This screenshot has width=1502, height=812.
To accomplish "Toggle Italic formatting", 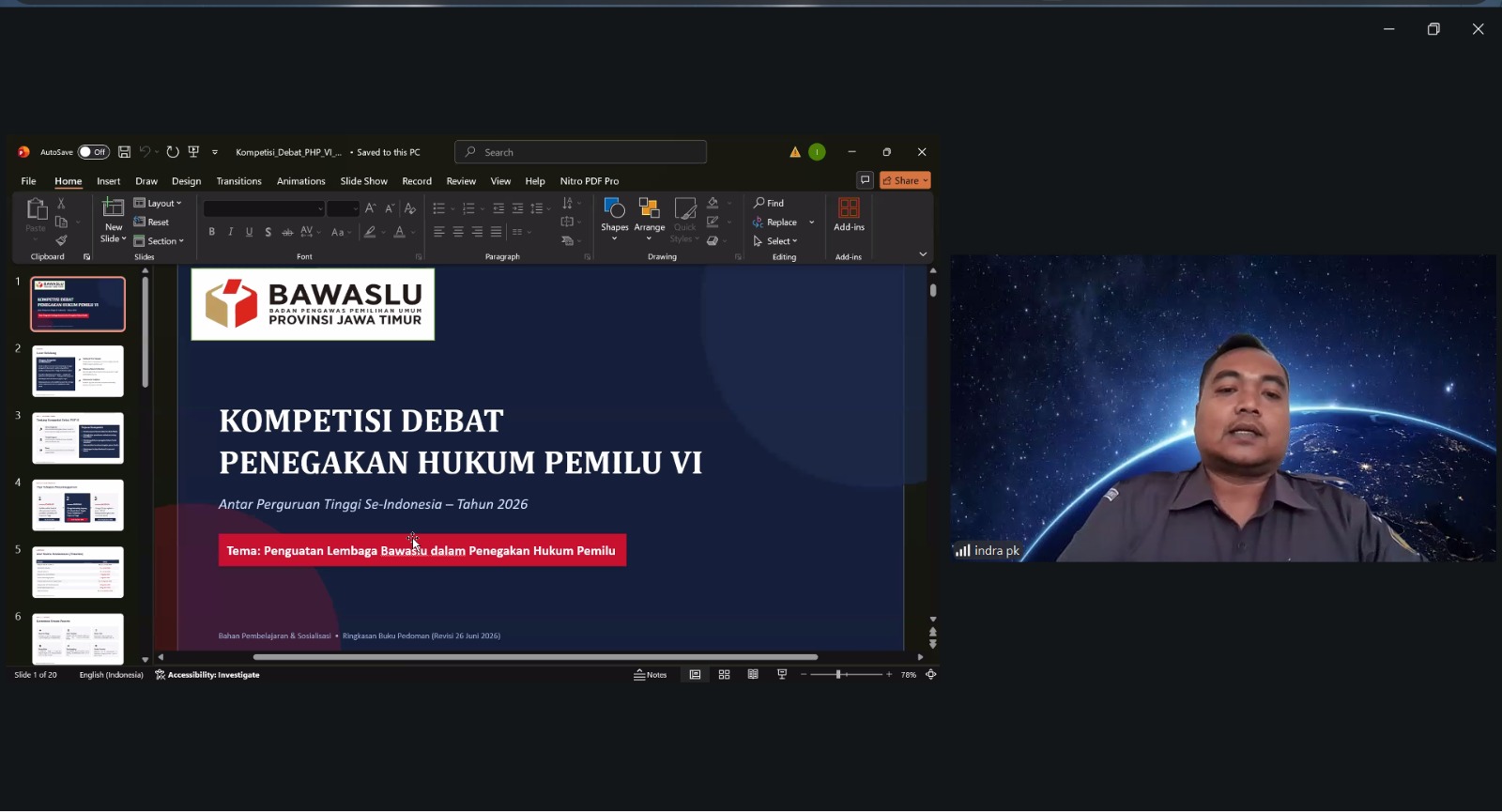I will click(x=231, y=232).
